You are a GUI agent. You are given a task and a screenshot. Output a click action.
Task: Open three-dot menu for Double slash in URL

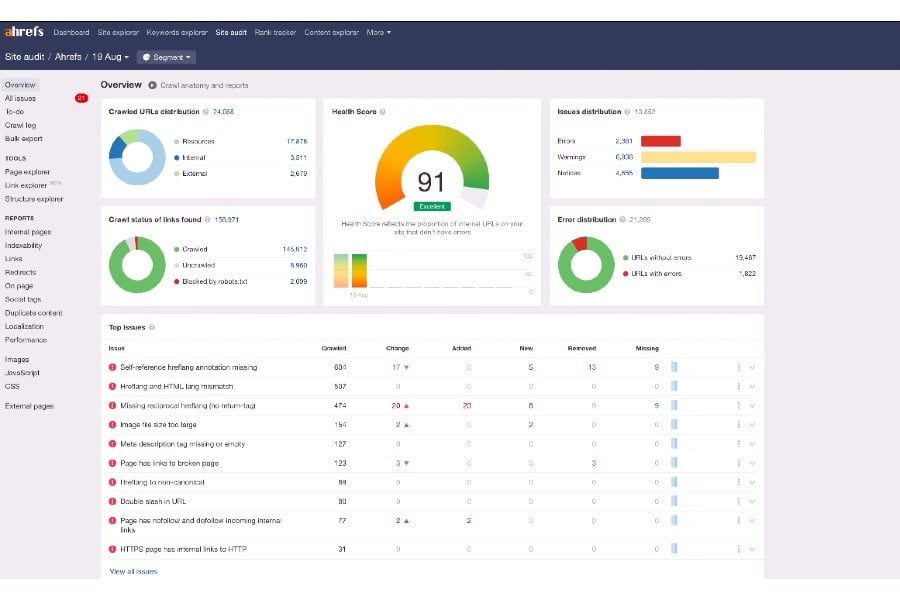coord(738,501)
